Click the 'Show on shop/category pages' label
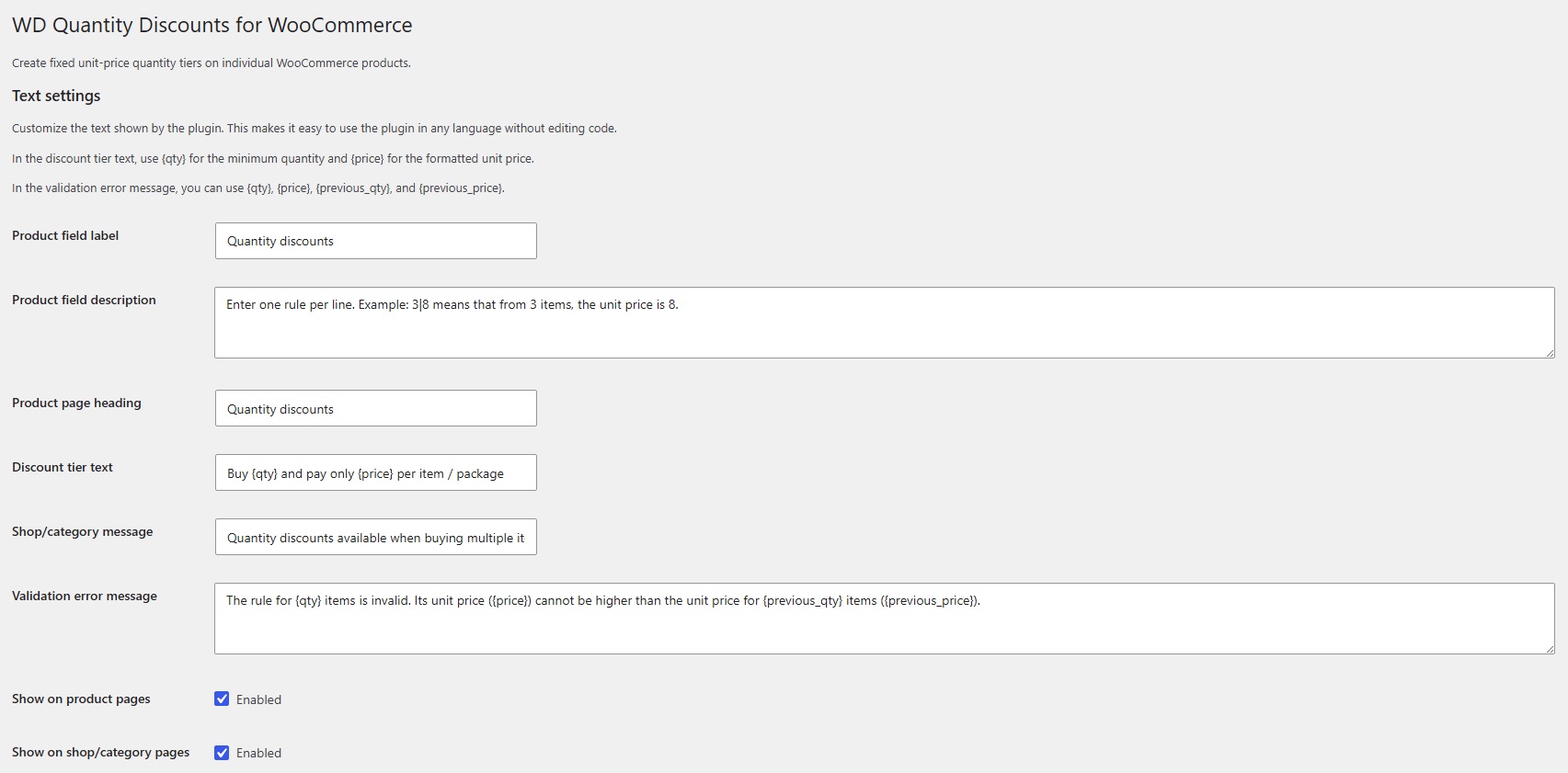 click(101, 752)
